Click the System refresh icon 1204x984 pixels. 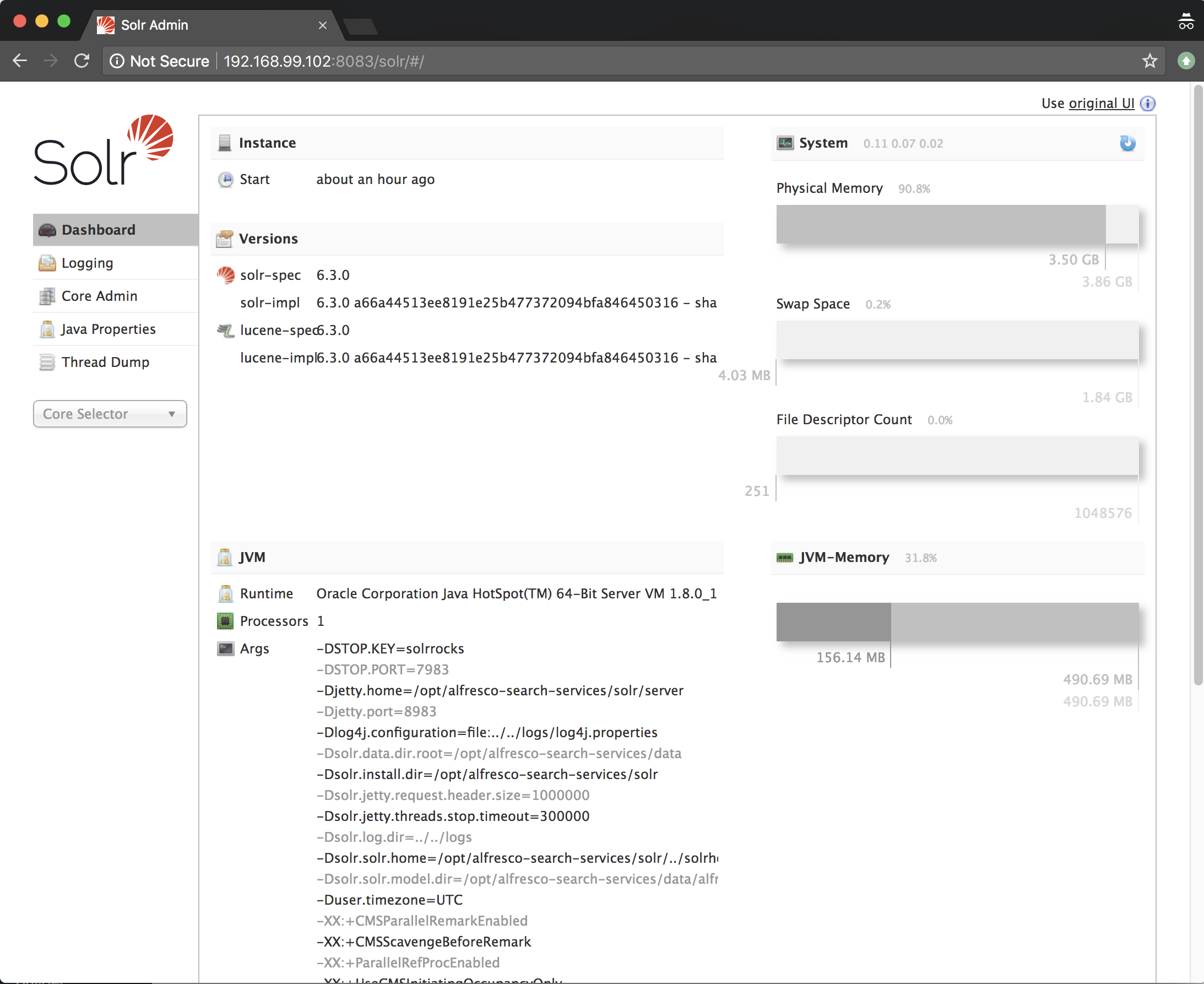[1127, 143]
